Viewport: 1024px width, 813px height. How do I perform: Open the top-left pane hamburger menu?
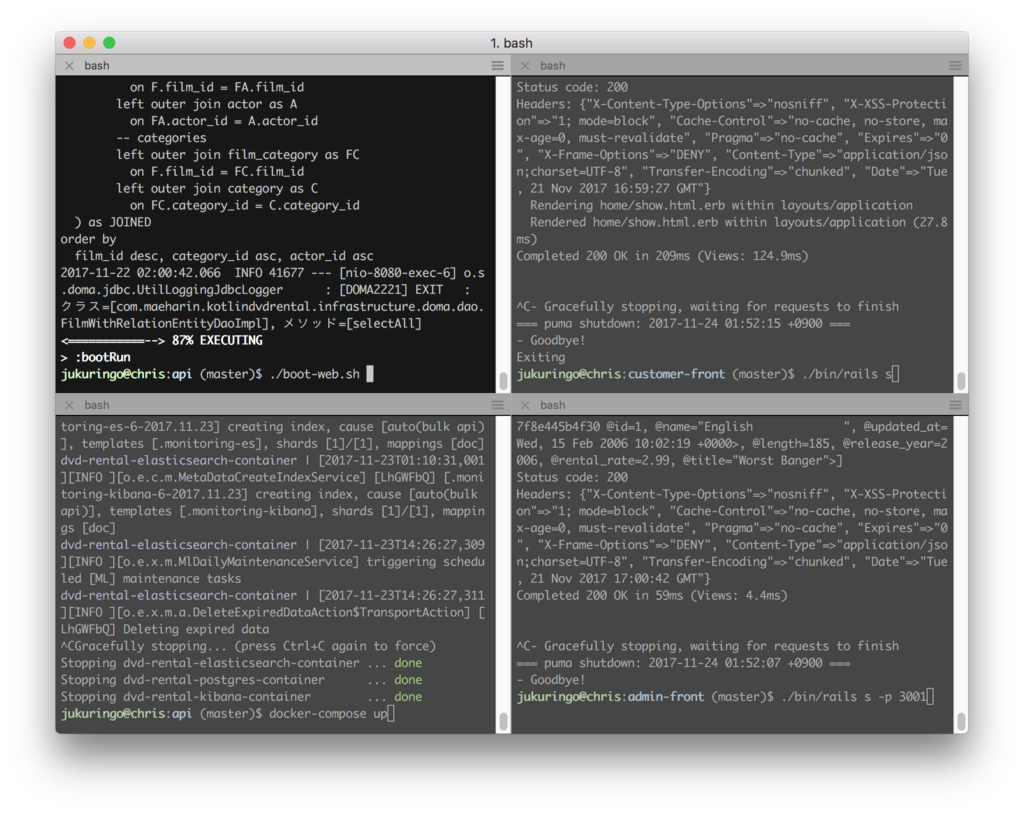pyautogui.click(x=498, y=65)
